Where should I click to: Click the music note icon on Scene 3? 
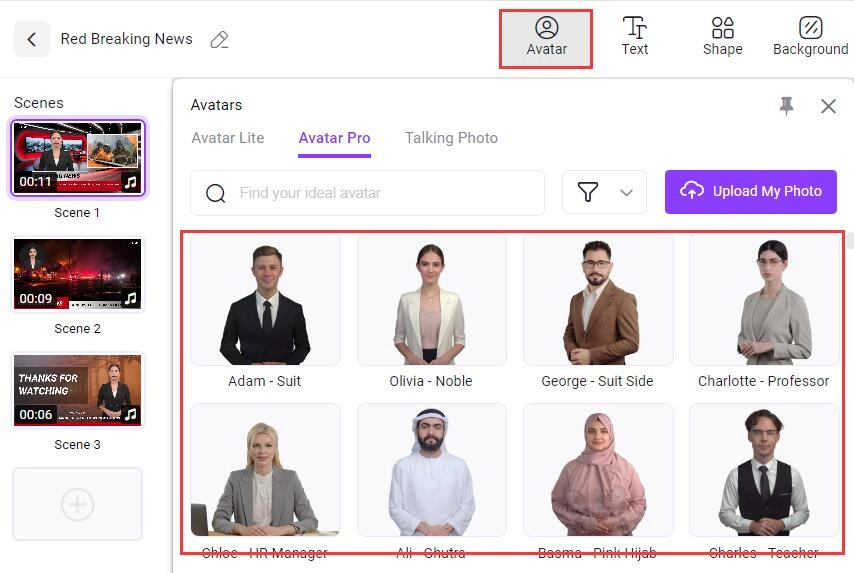(x=130, y=414)
